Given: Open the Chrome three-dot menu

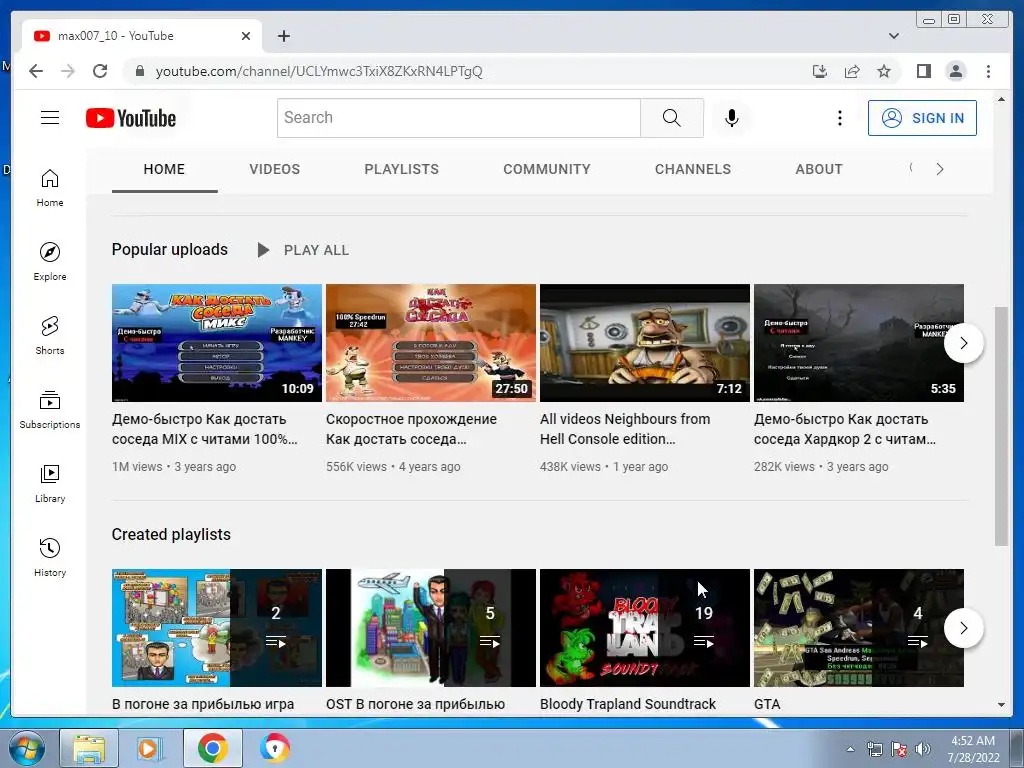Looking at the screenshot, I should (x=988, y=71).
